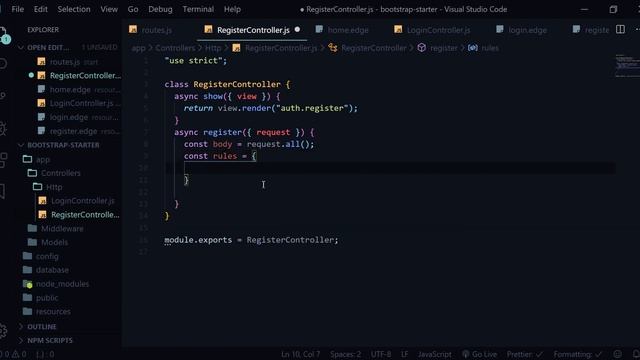Click the Controllers breadcrumb segment
Image resolution: width=640 pixels, height=360 pixels.
175,48
